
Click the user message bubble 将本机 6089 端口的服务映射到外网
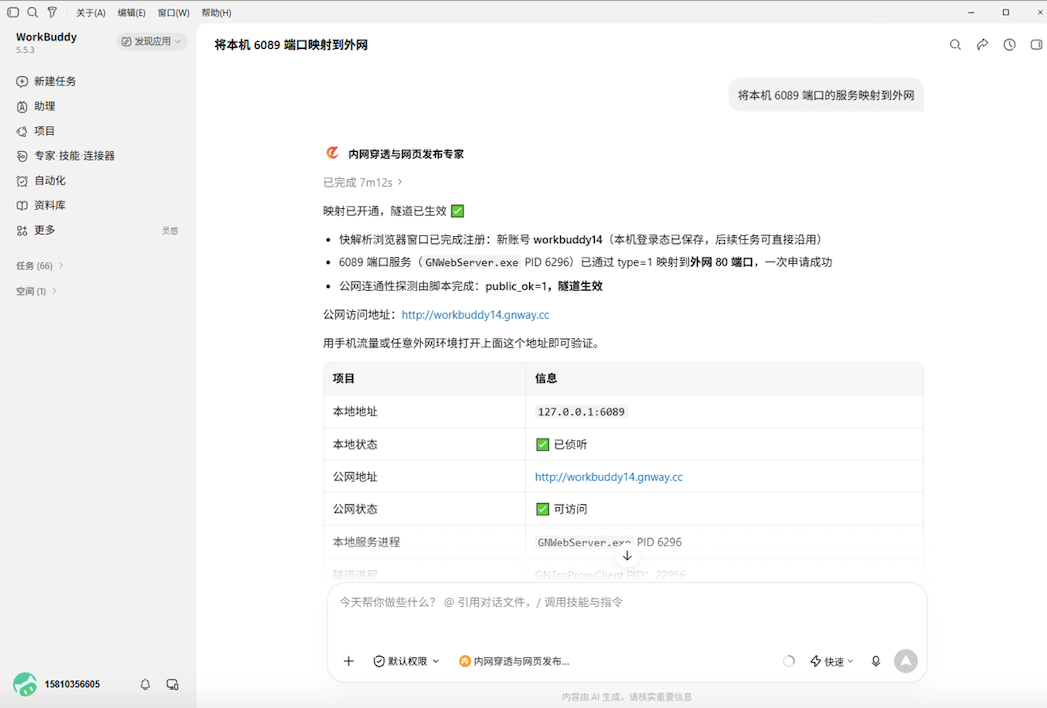click(826, 95)
